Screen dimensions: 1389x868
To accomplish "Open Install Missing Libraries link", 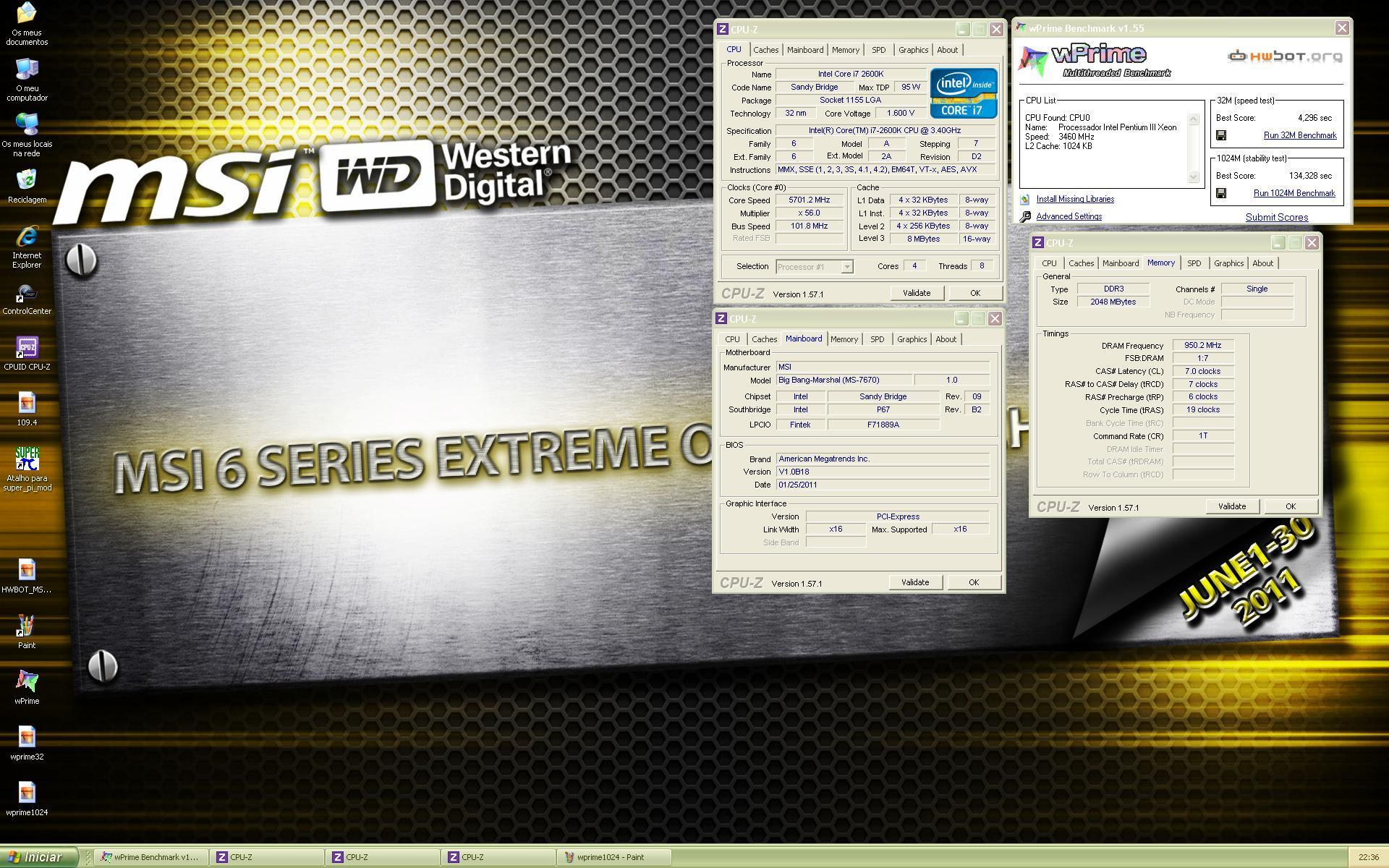I will coord(1075,199).
